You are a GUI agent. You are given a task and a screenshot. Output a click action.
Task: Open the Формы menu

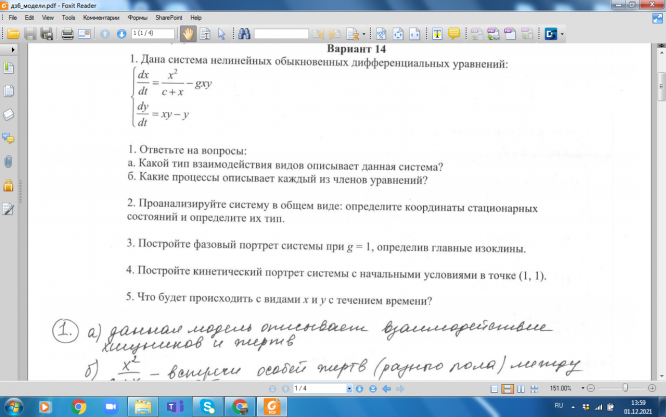coord(138,17)
